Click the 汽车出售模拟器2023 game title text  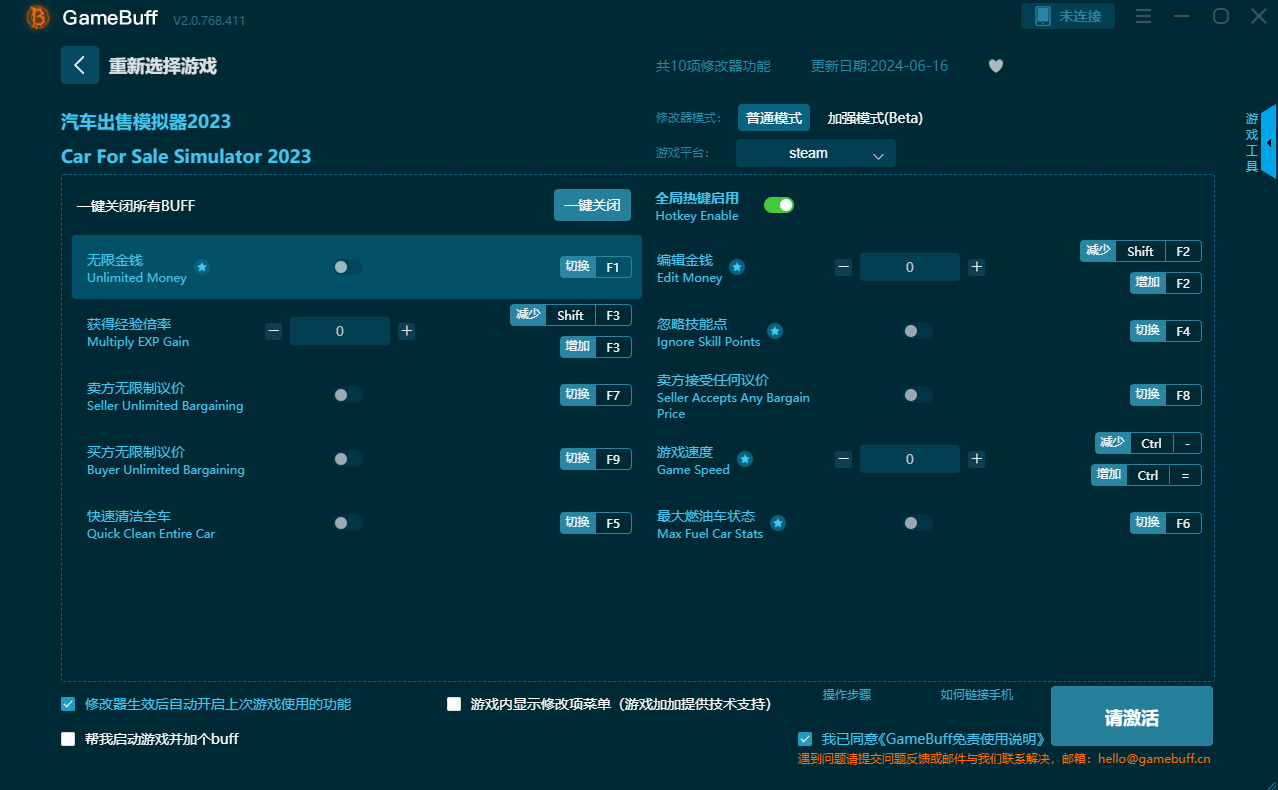pos(146,122)
